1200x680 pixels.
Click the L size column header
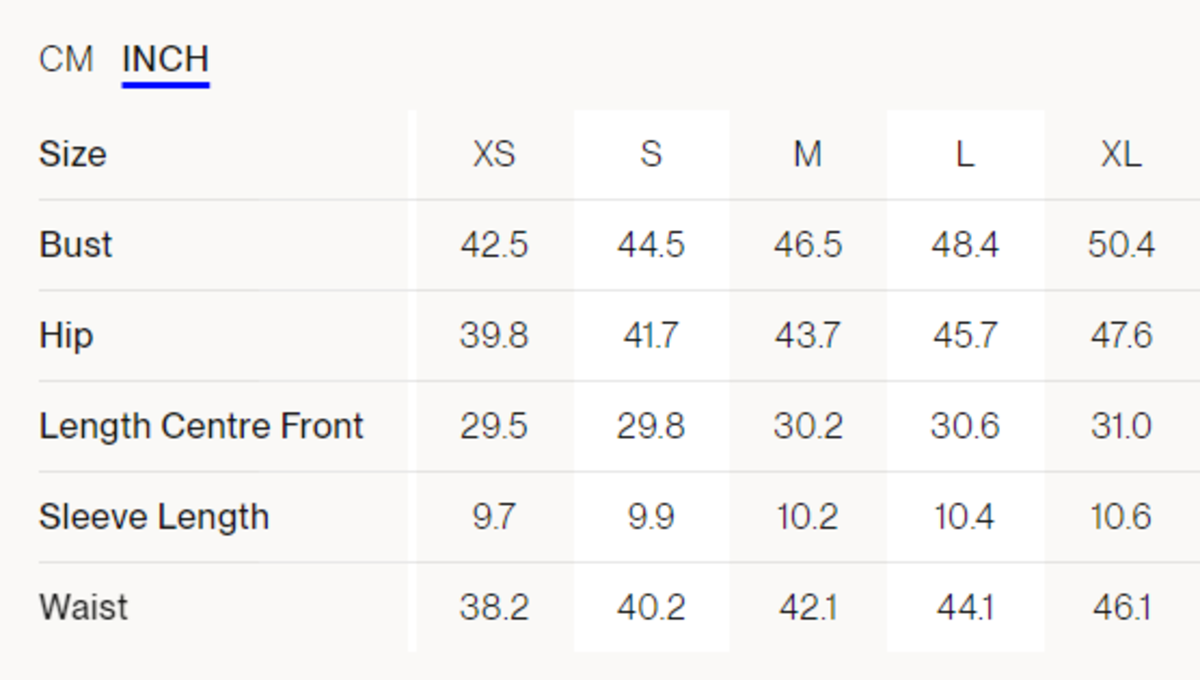(x=964, y=154)
